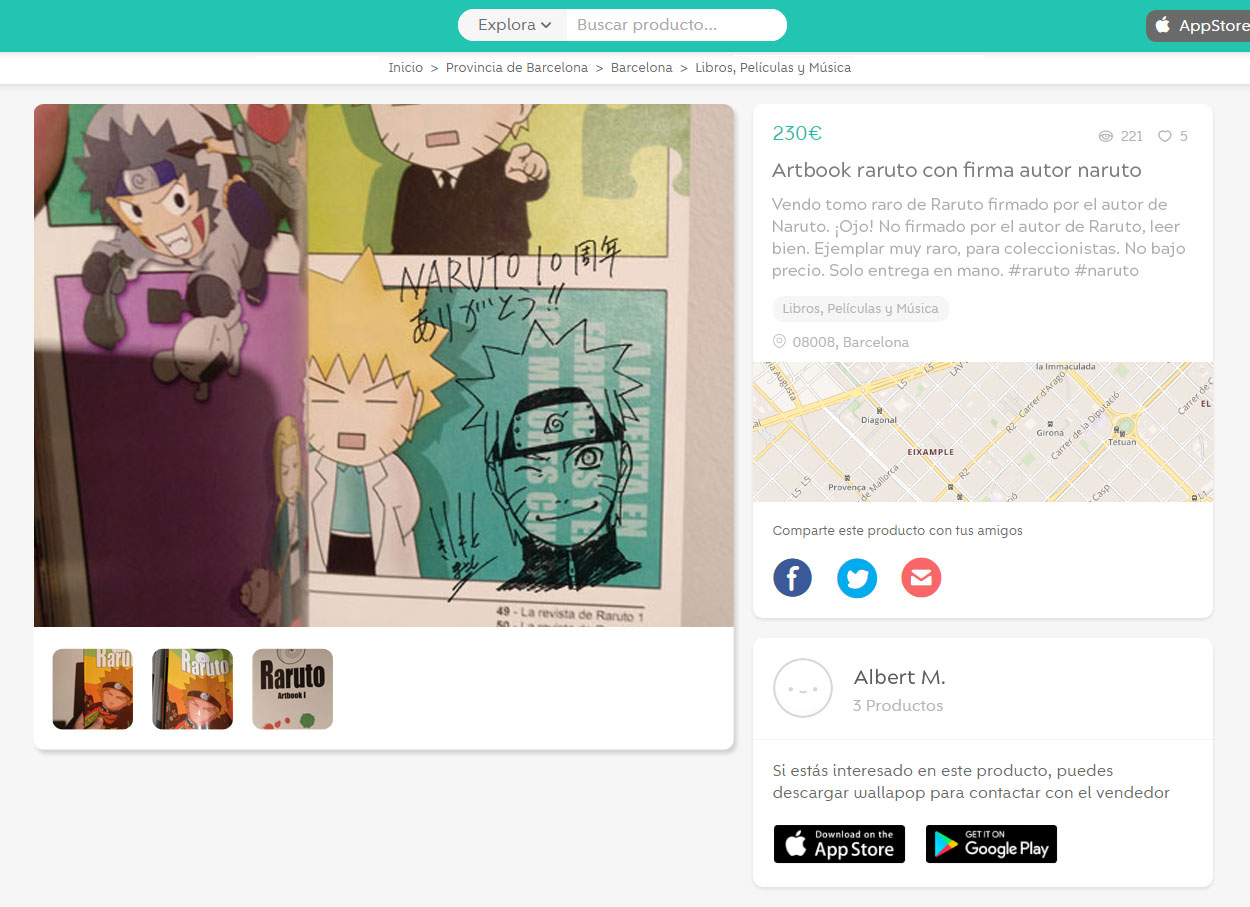
Task: Click the location pin icon near 08008
Action: pos(779,341)
